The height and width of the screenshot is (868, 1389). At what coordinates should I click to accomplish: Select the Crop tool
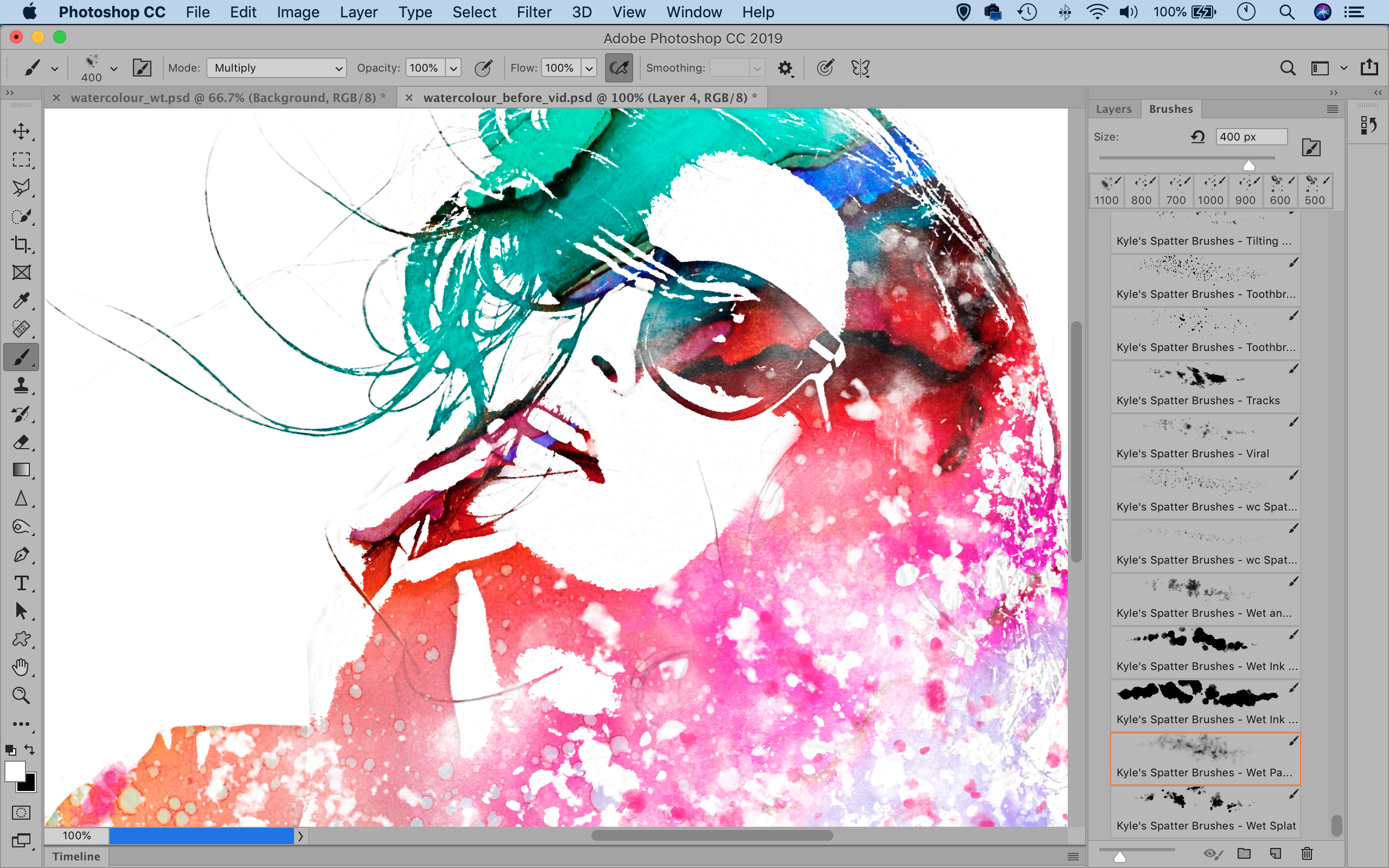[x=21, y=244]
